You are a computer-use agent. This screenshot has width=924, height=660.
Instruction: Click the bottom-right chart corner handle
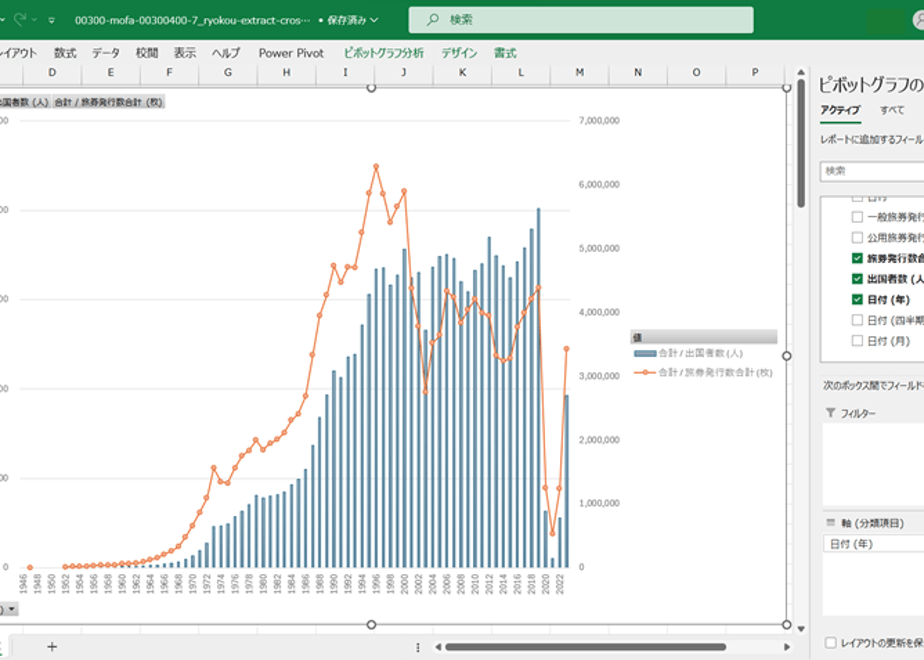787,625
